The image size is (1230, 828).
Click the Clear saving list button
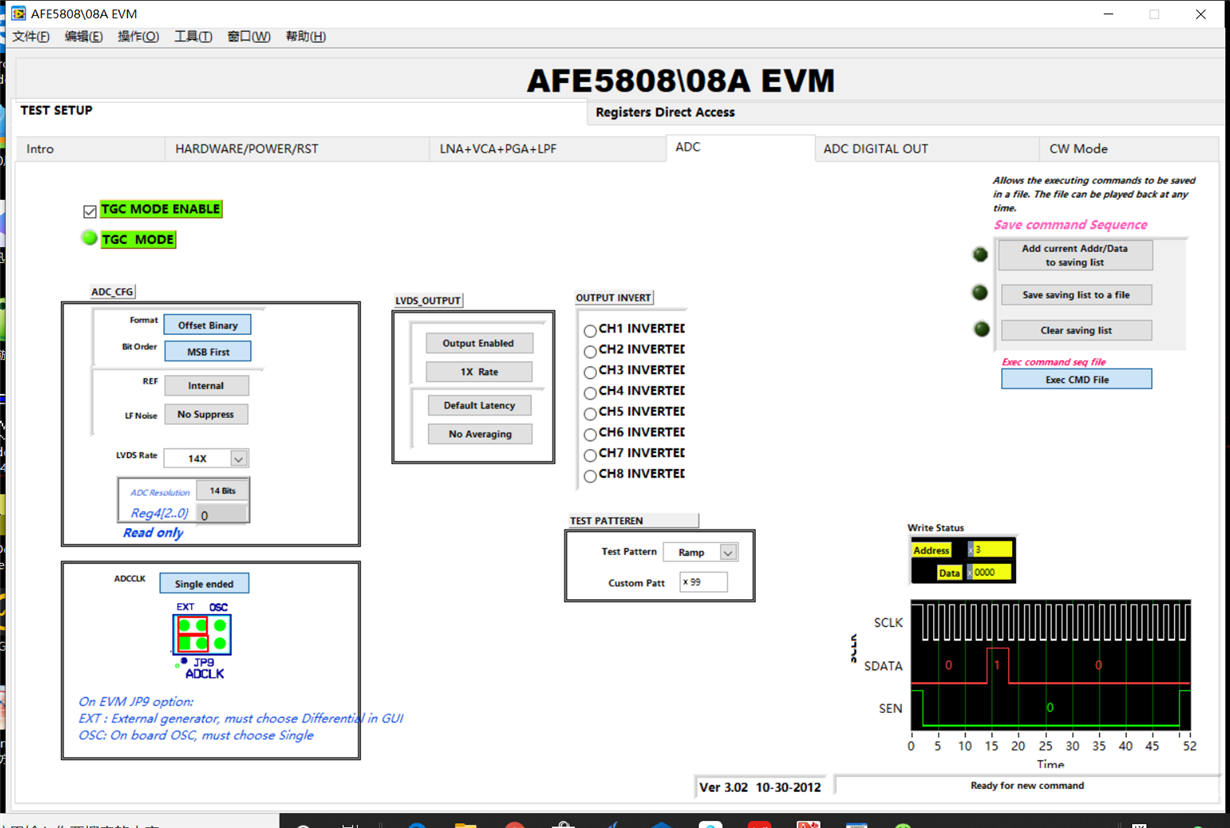click(x=1076, y=330)
